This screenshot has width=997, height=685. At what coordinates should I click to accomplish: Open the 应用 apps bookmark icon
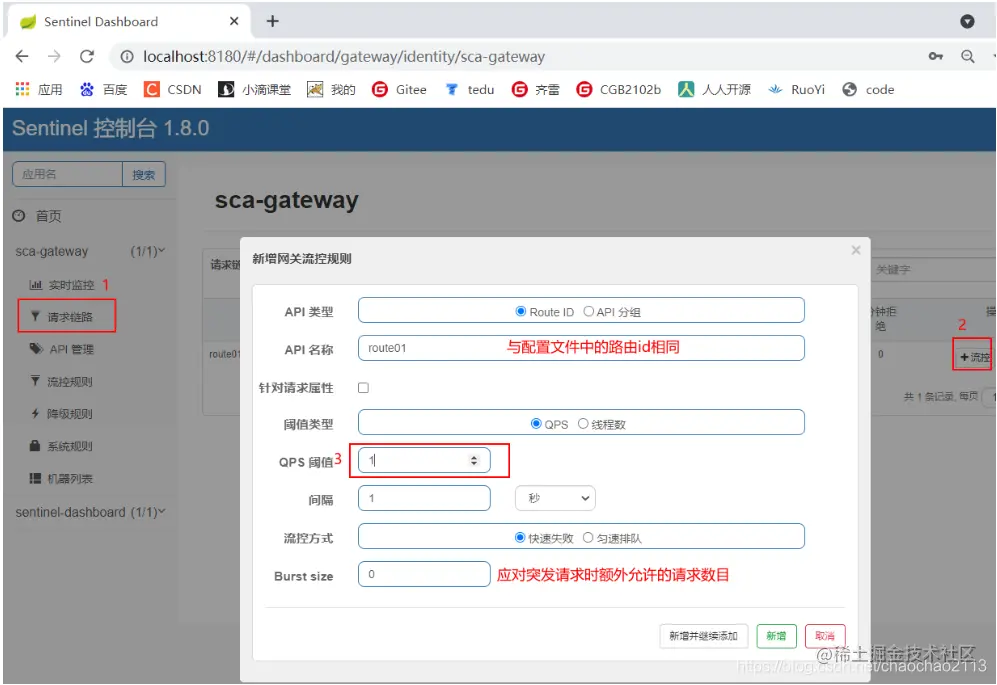39,90
